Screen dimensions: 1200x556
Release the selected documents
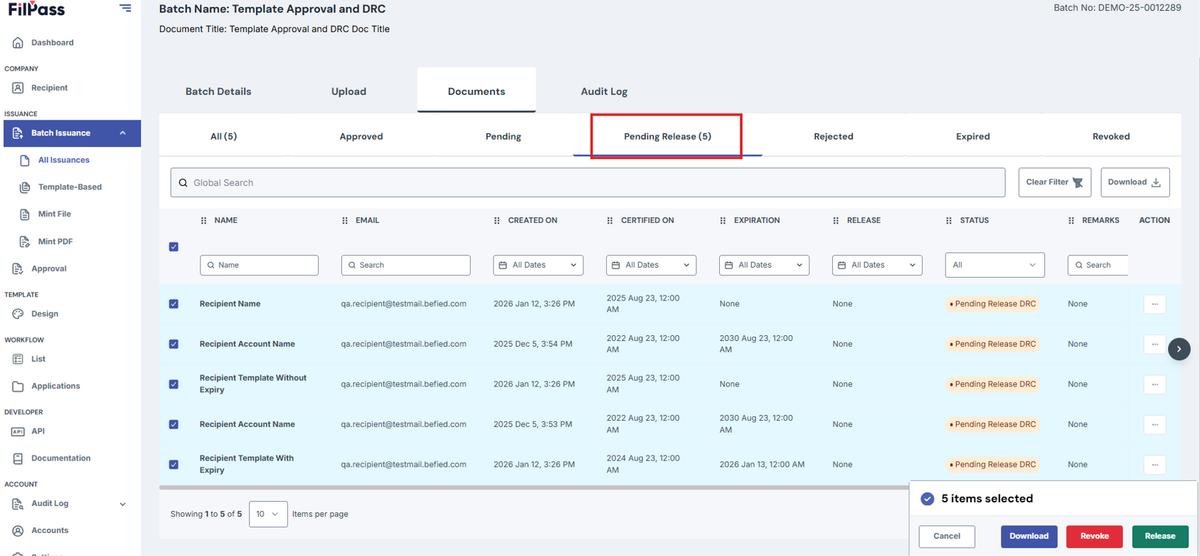coord(1160,536)
